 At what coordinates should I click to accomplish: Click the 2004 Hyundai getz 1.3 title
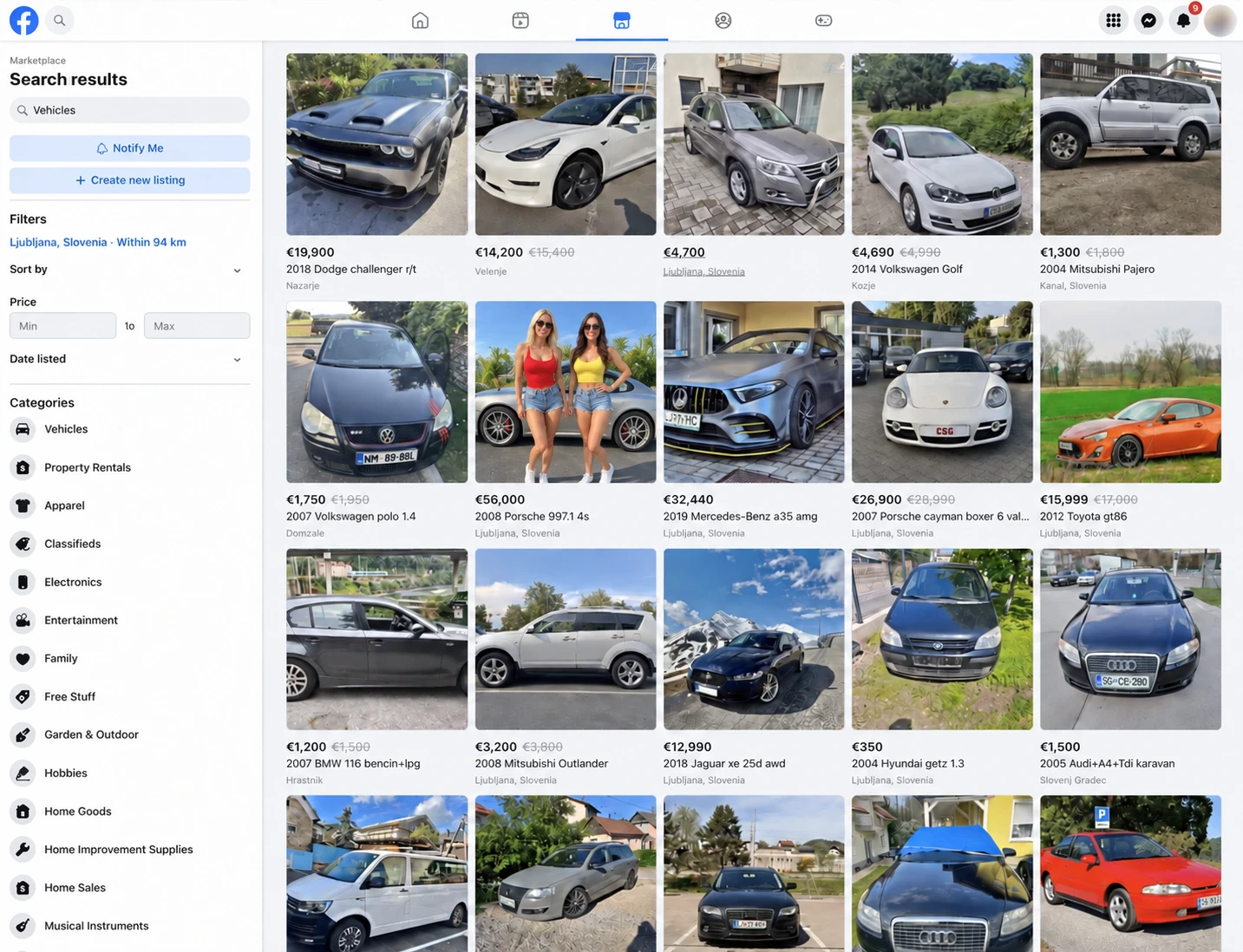pyautogui.click(x=908, y=764)
